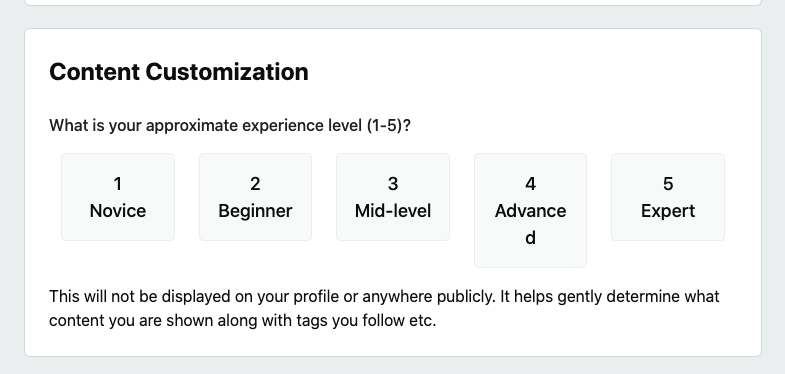Click the Expert label text
The width and height of the screenshot is (785, 374).
668,211
